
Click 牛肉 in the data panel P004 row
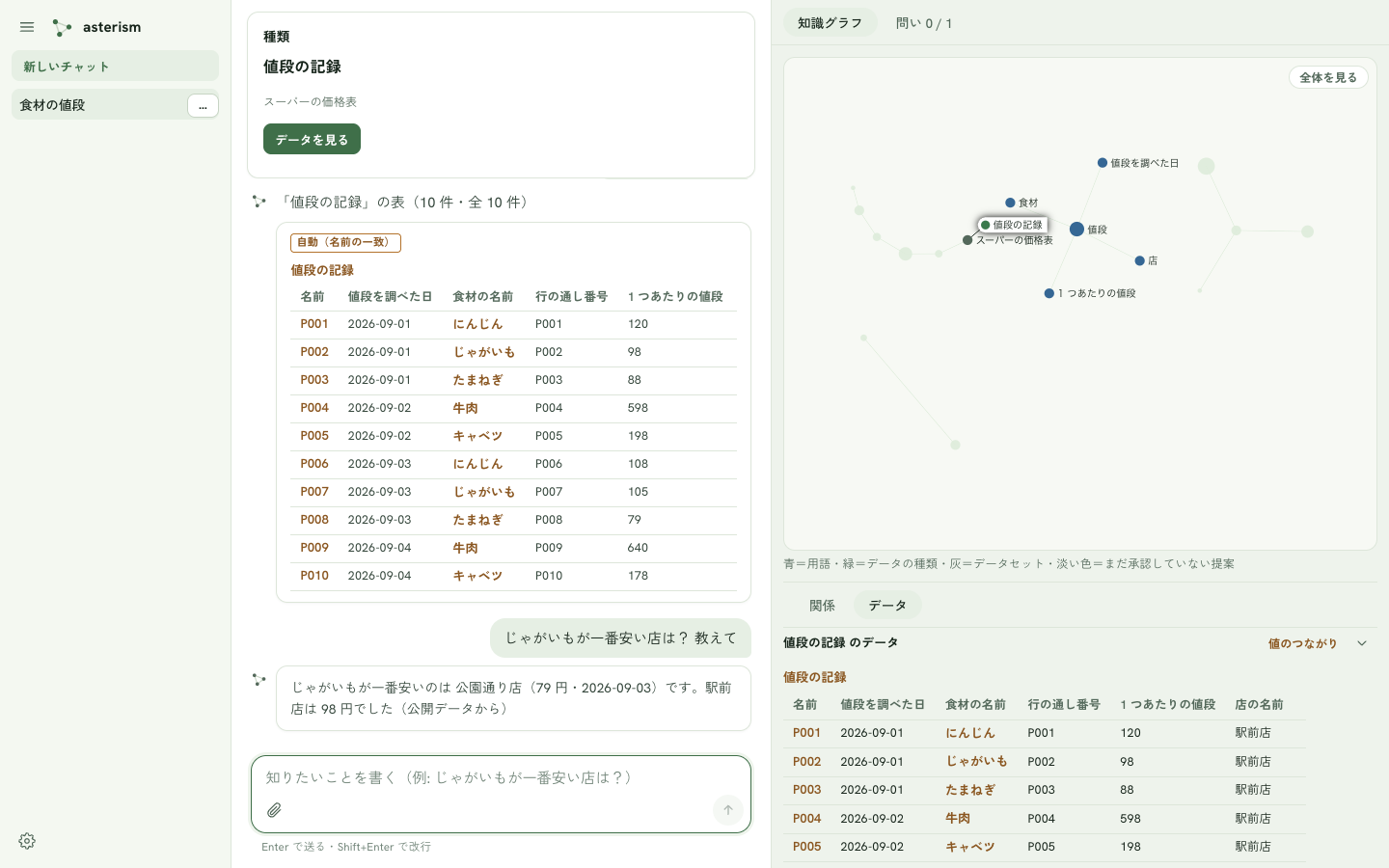point(958,818)
